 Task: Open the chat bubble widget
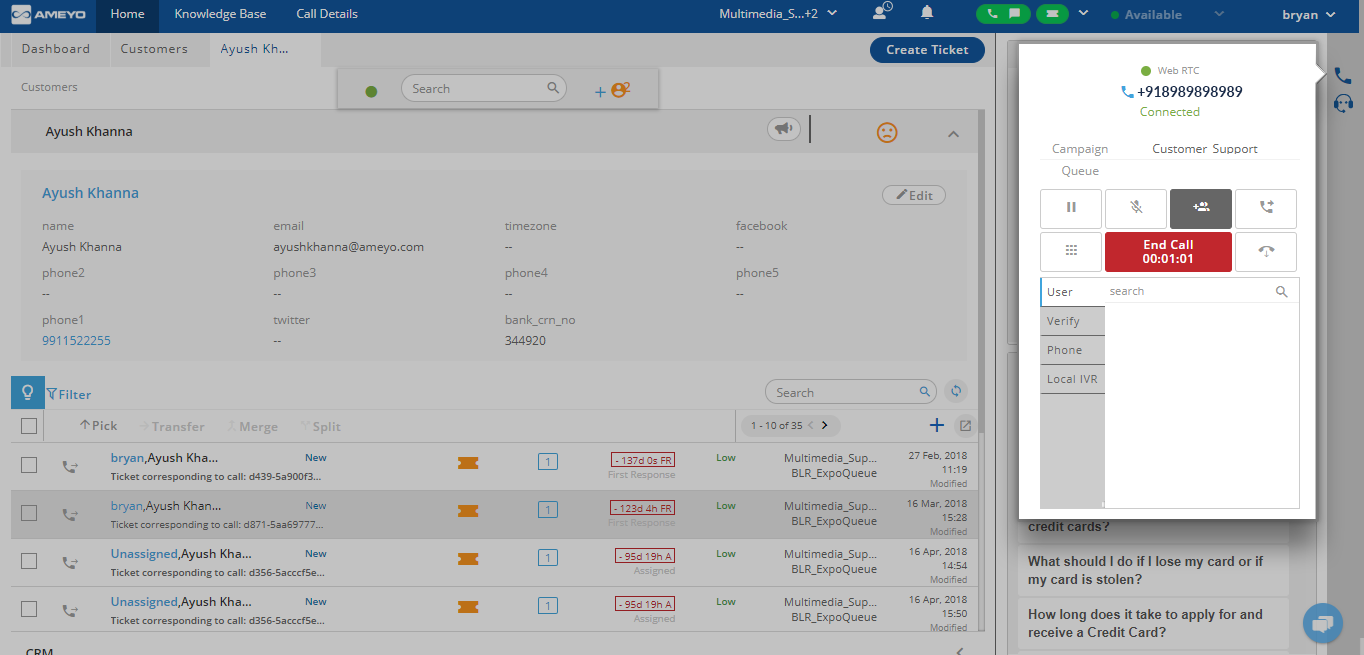tap(1322, 624)
